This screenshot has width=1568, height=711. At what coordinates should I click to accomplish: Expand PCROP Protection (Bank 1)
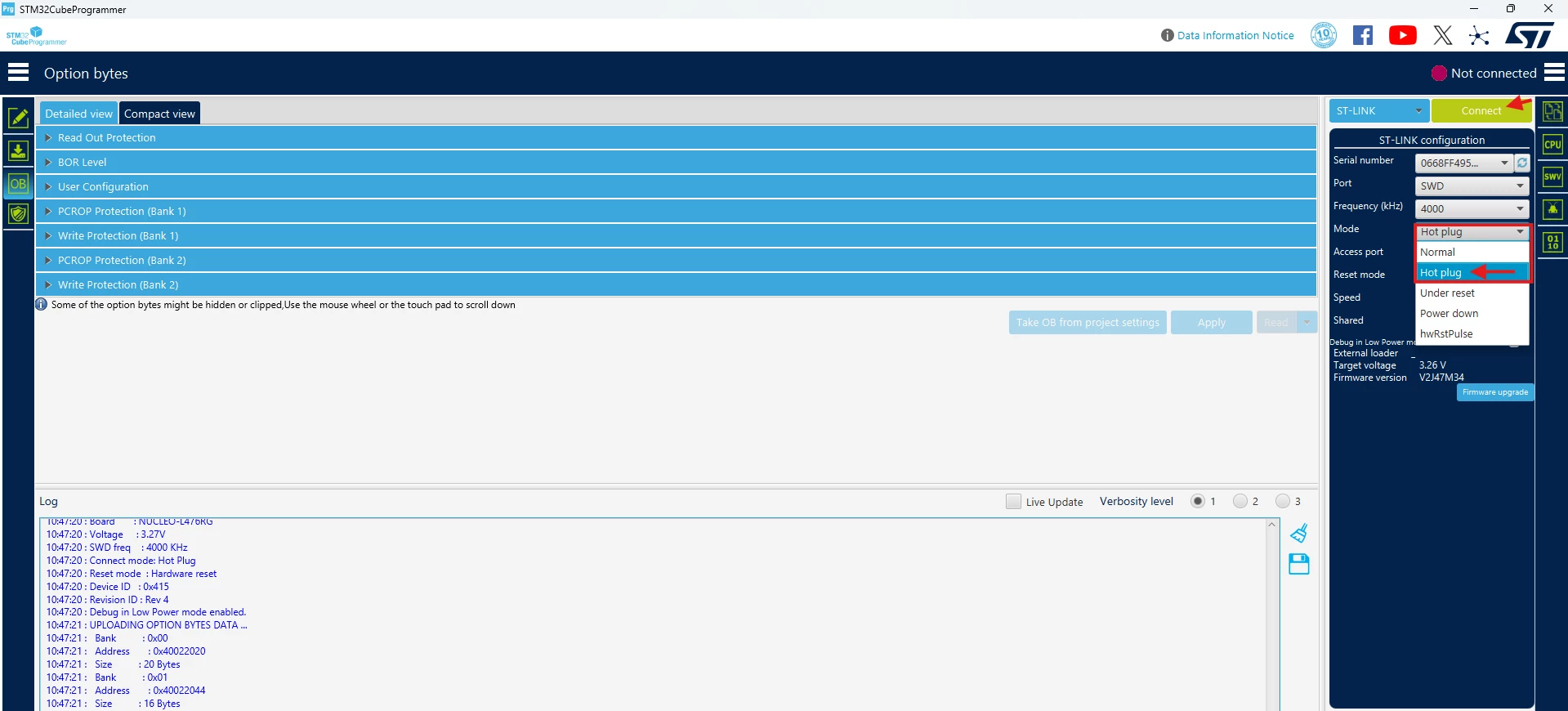677,211
